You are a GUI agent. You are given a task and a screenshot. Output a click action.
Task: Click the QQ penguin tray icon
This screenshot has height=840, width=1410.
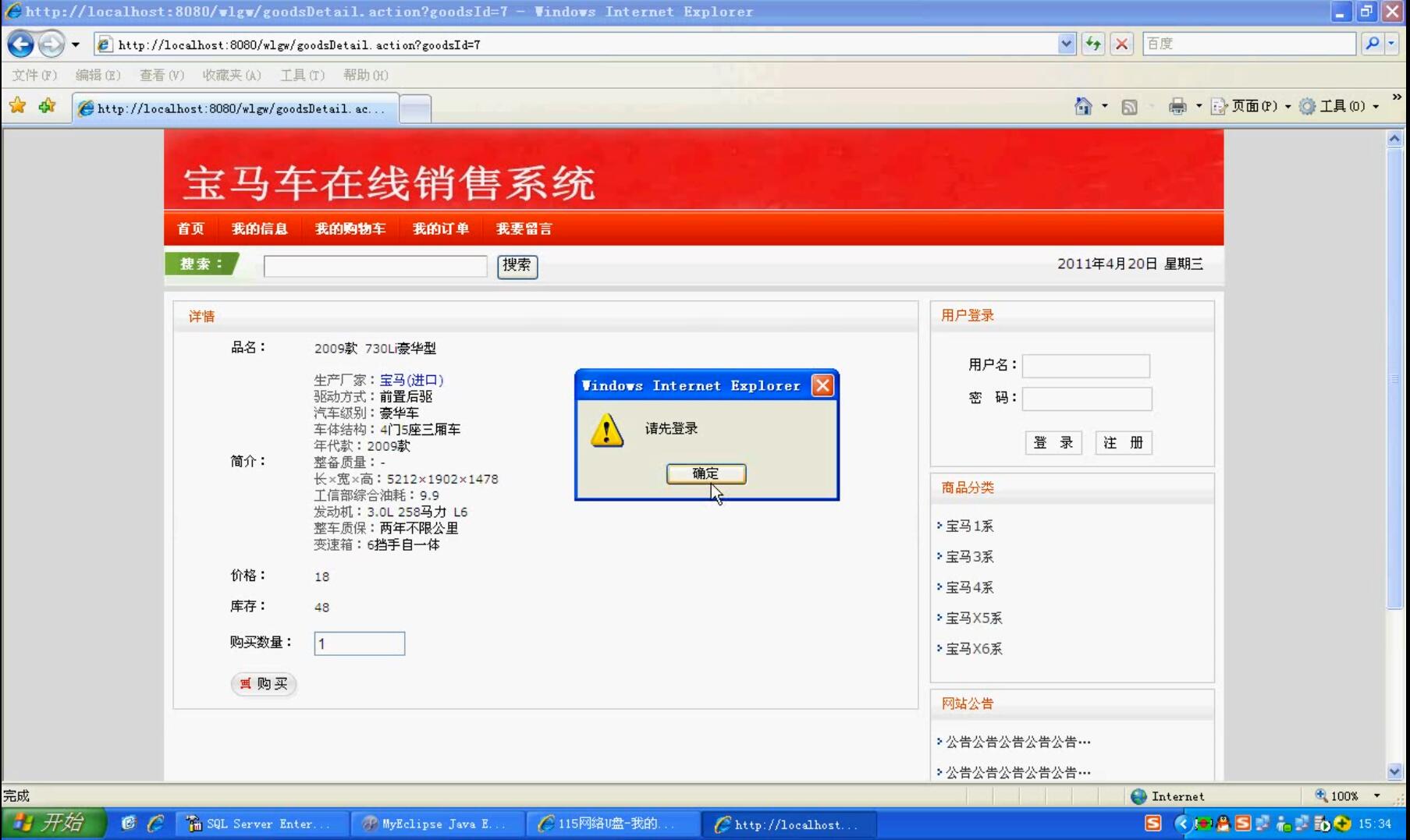click(1223, 824)
